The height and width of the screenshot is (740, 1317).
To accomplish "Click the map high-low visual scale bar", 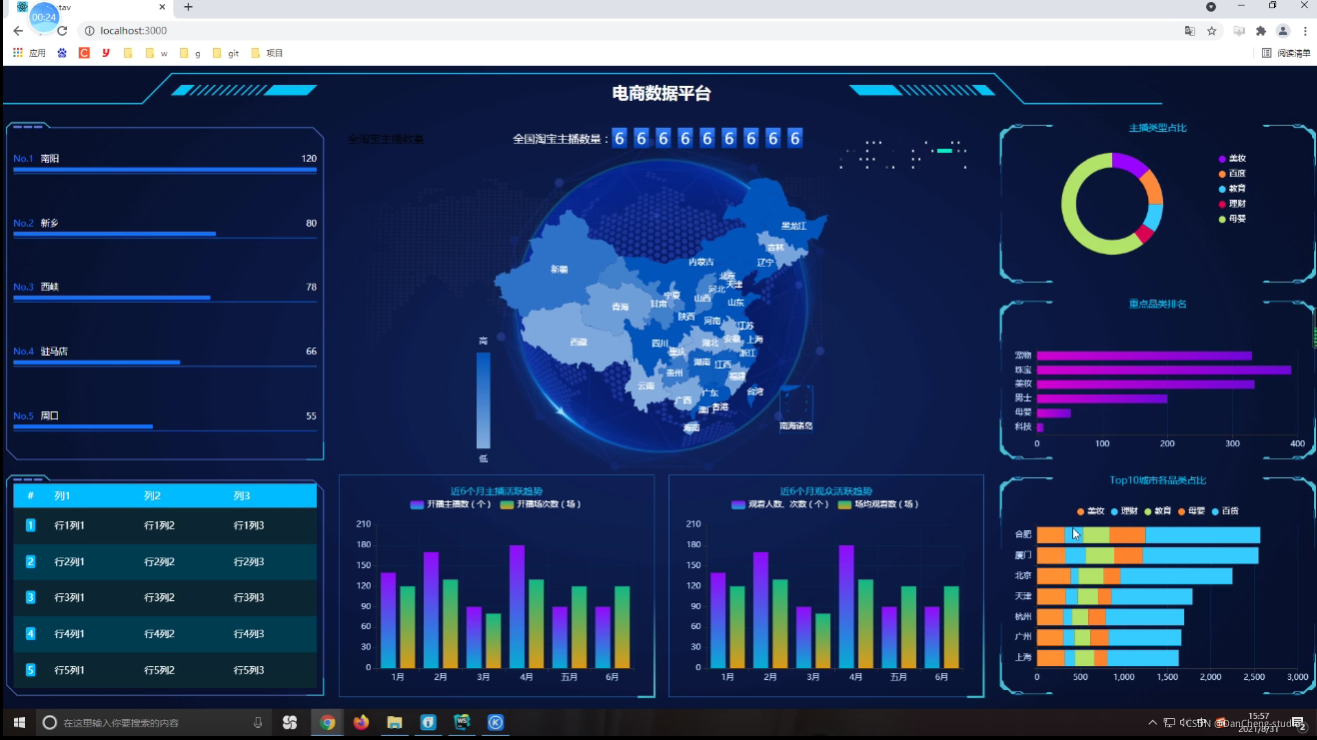I will tap(483, 400).
